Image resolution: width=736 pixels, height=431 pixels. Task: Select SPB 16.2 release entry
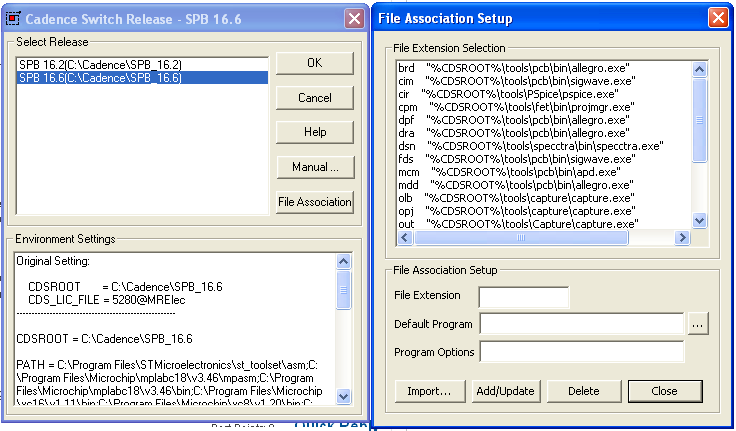(x=100, y=64)
